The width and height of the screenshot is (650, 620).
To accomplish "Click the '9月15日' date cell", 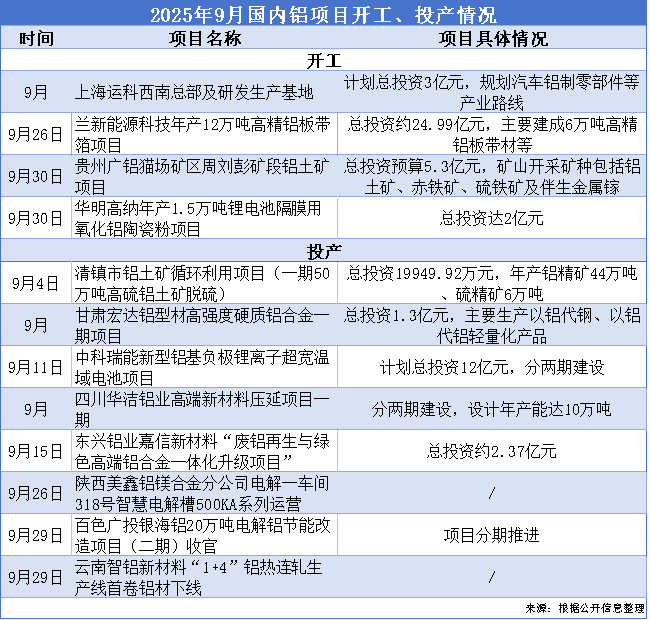I will click(x=36, y=451).
